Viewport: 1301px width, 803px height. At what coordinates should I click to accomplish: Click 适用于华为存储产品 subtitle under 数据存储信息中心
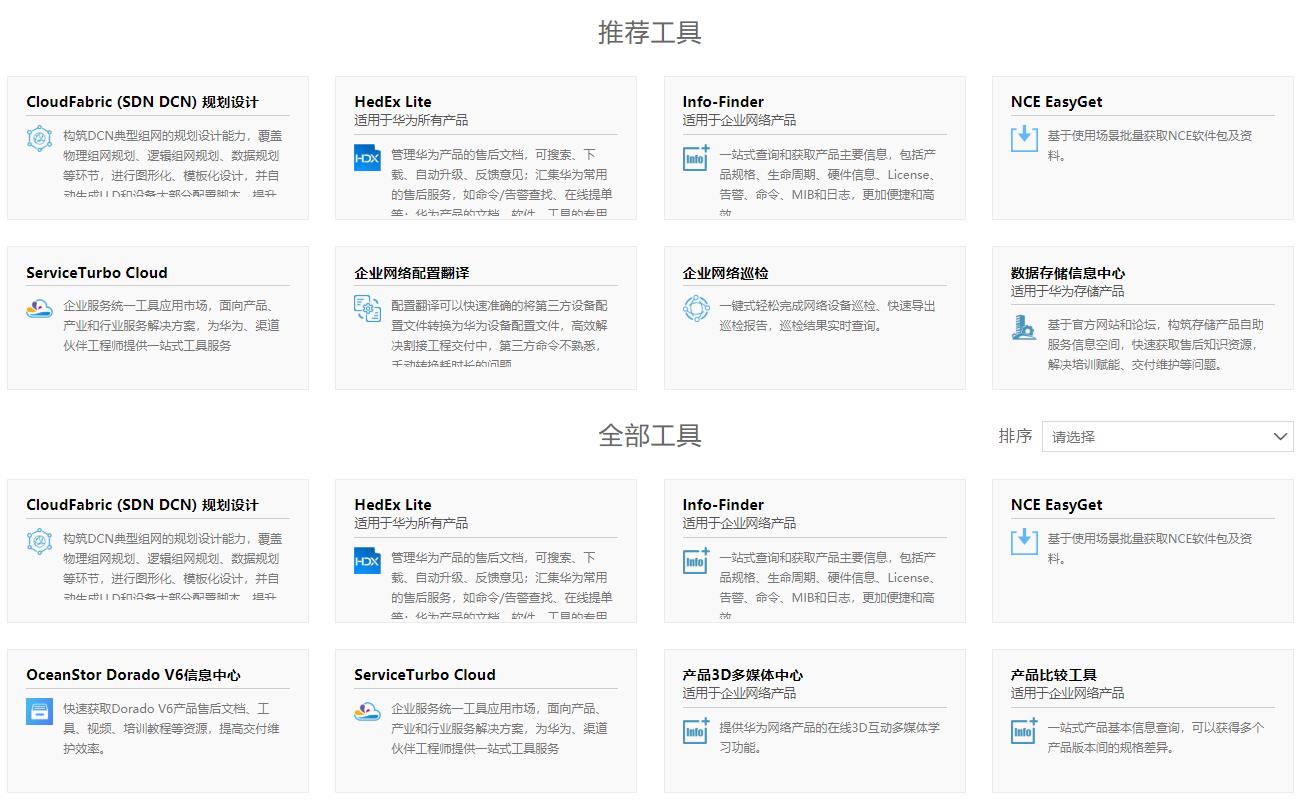click(x=1068, y=291)
